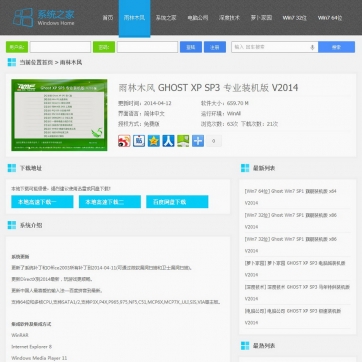Open Win7 64位 navigation item
Image resolution: width=362 pixels, height=362 pixels.
click(x=330, y=18)
